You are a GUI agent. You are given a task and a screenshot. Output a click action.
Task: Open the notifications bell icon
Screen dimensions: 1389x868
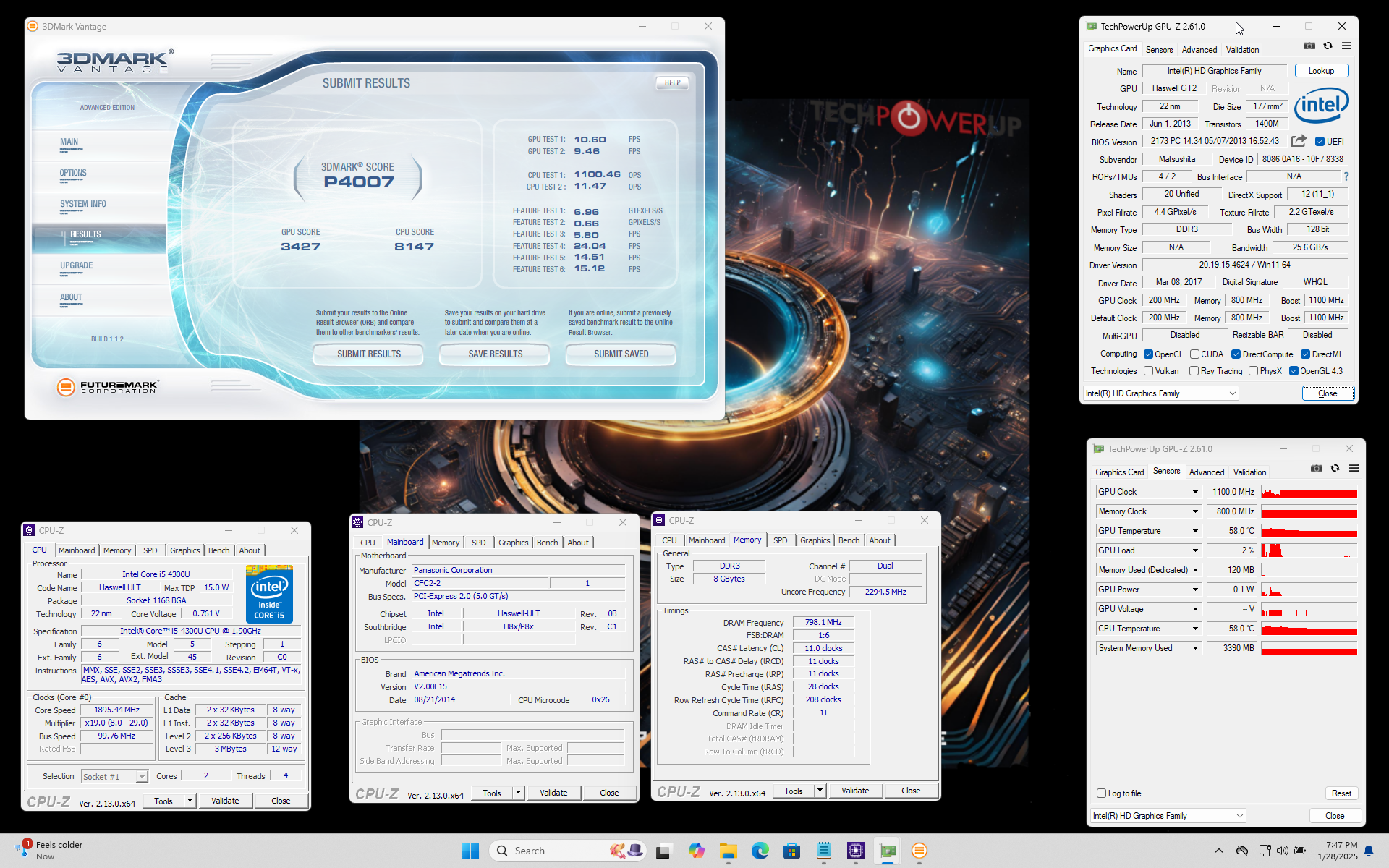pos(1369,851)
